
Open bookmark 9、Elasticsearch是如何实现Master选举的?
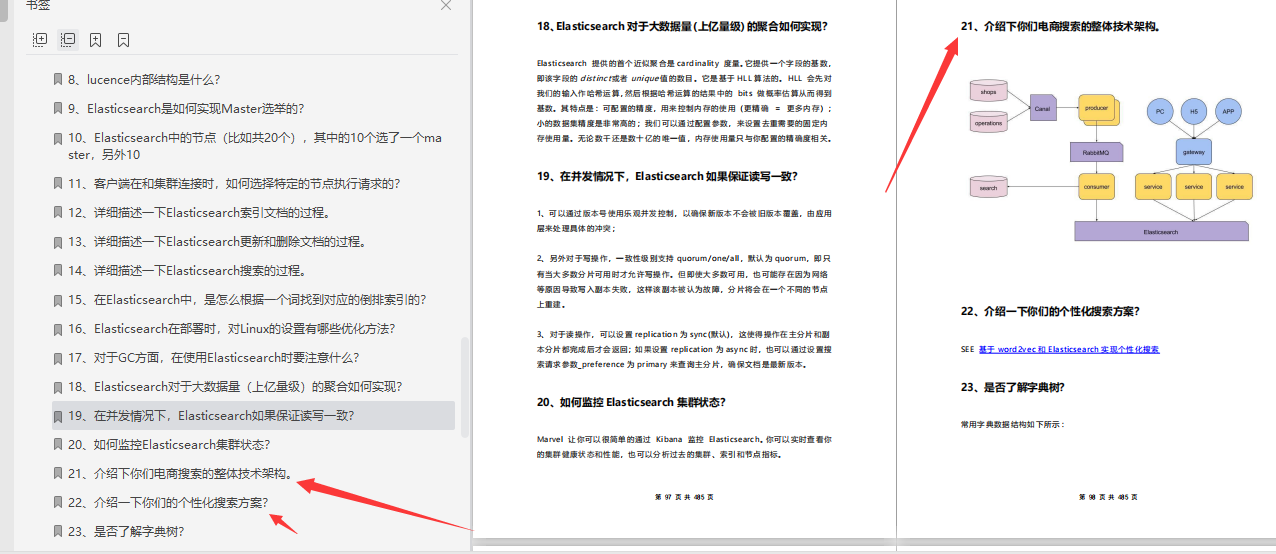pyautogui.click(x=186, y=108)
